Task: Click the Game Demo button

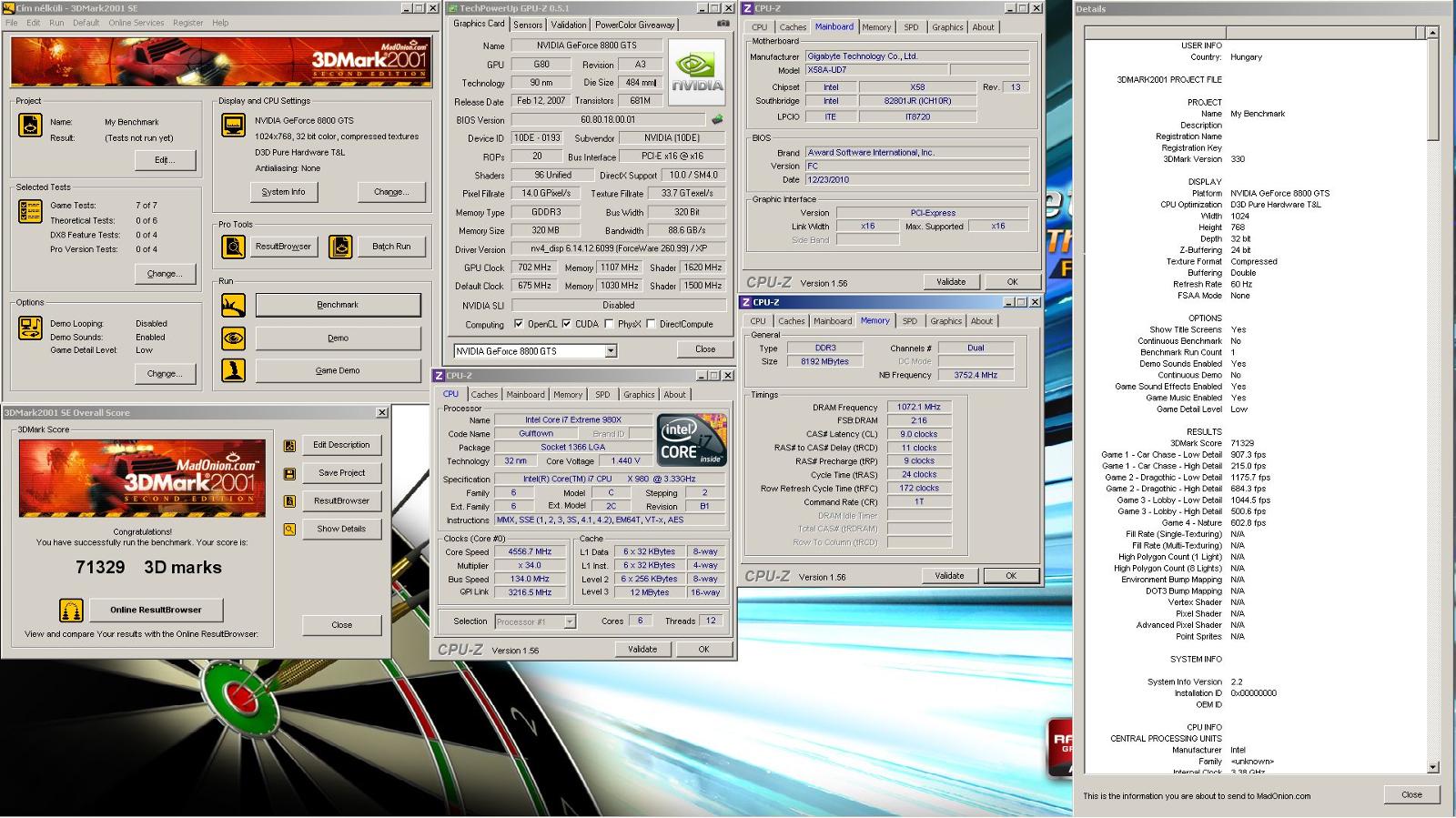Action: pos(338,370)
